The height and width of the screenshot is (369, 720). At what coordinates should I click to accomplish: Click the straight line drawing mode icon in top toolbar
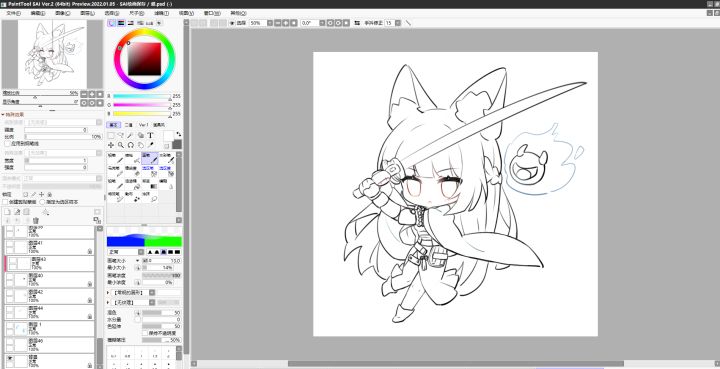coord(408,22)
